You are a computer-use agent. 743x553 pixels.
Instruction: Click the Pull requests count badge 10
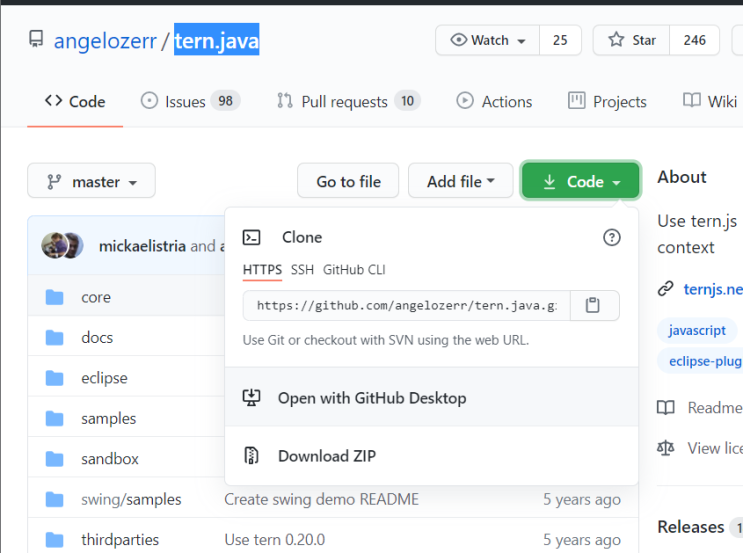coord(408,101)
